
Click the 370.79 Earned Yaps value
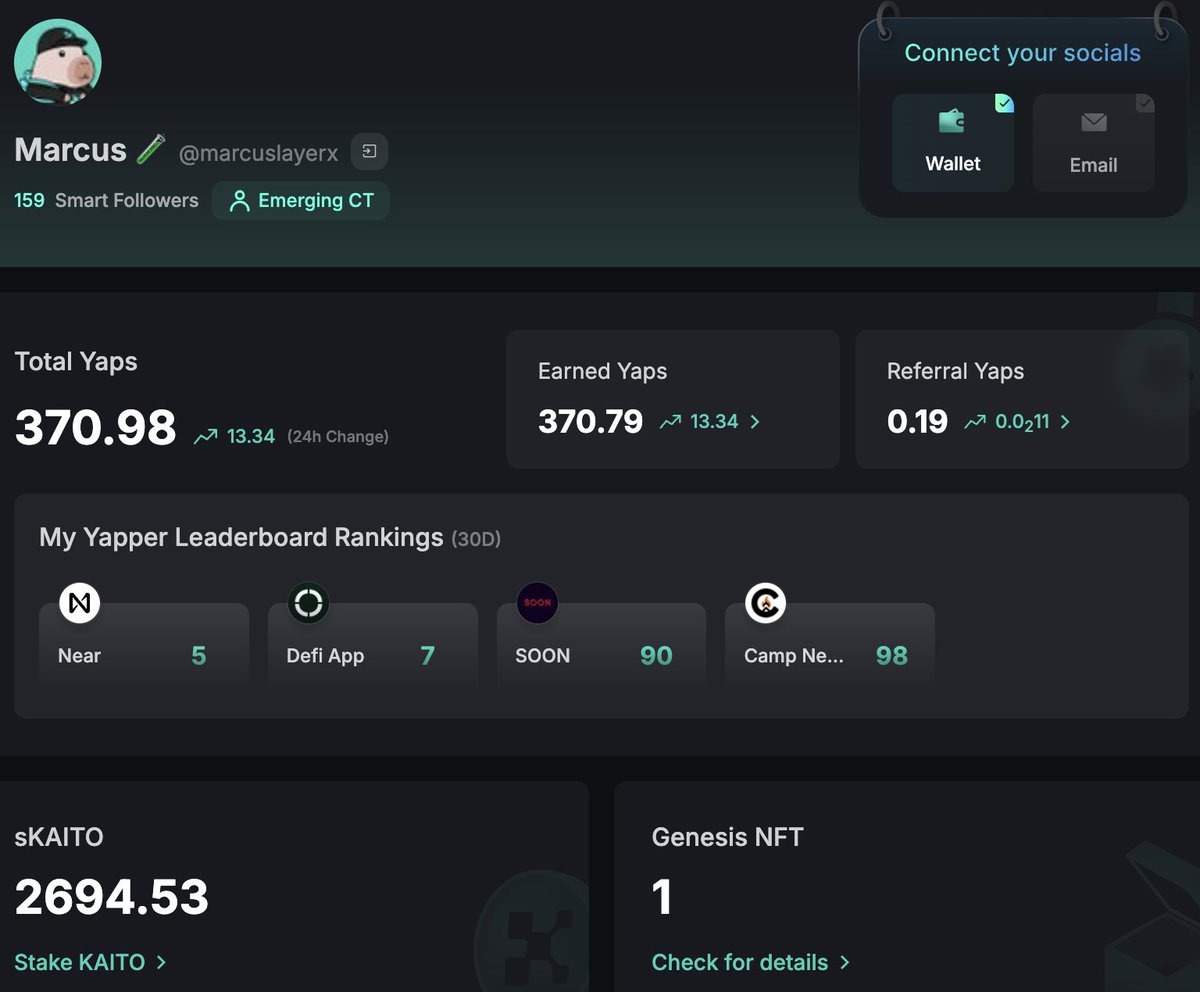coord(590,421)
